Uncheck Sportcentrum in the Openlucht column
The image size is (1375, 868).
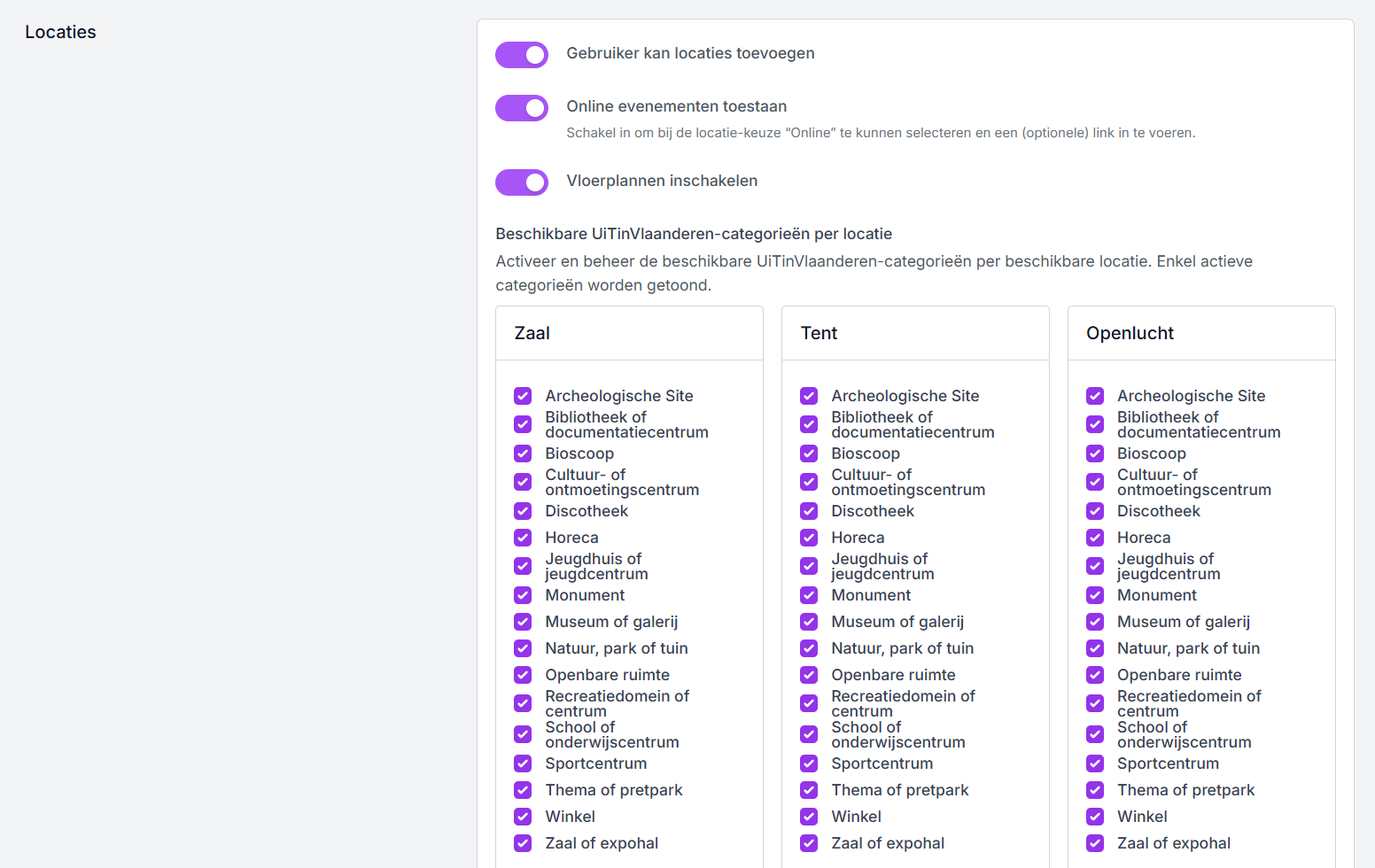click(x=1095, y=763)
